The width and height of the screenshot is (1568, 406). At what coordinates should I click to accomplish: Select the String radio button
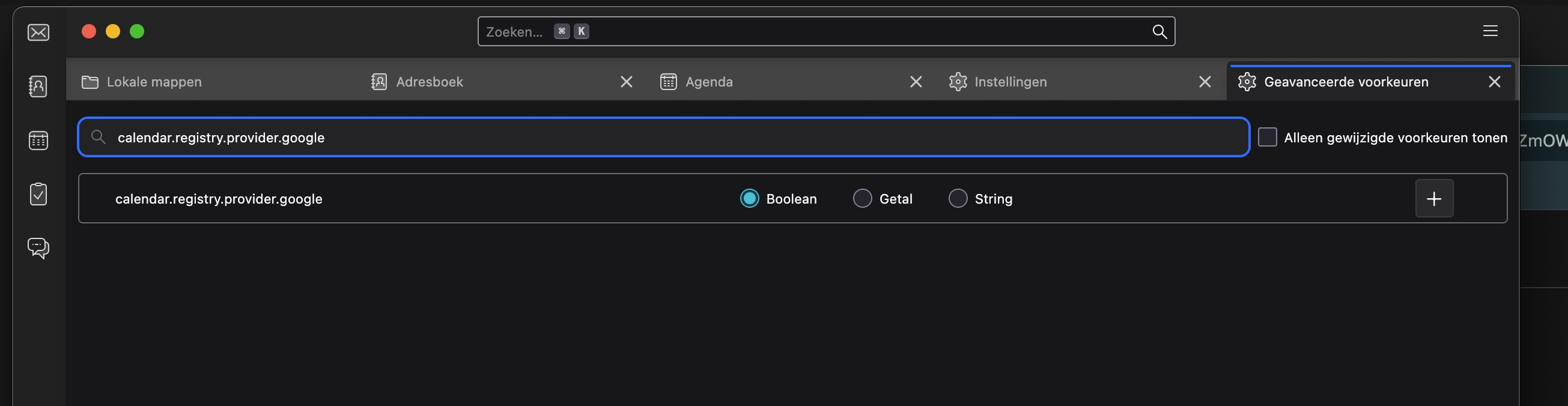[x=958, y=199]
